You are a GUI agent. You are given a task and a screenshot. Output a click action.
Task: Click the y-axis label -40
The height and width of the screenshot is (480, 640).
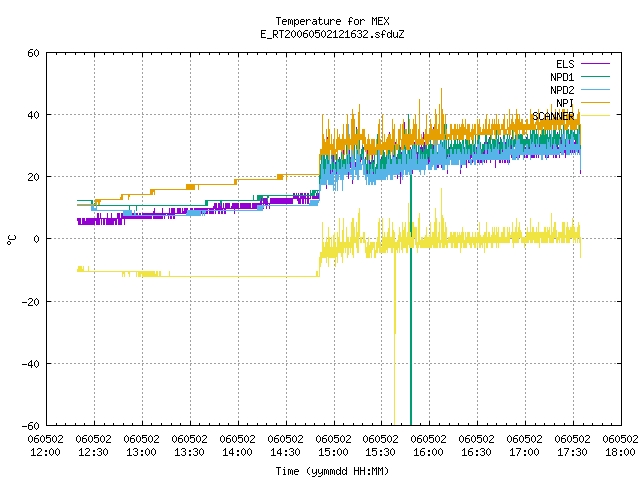coord(31,364)
